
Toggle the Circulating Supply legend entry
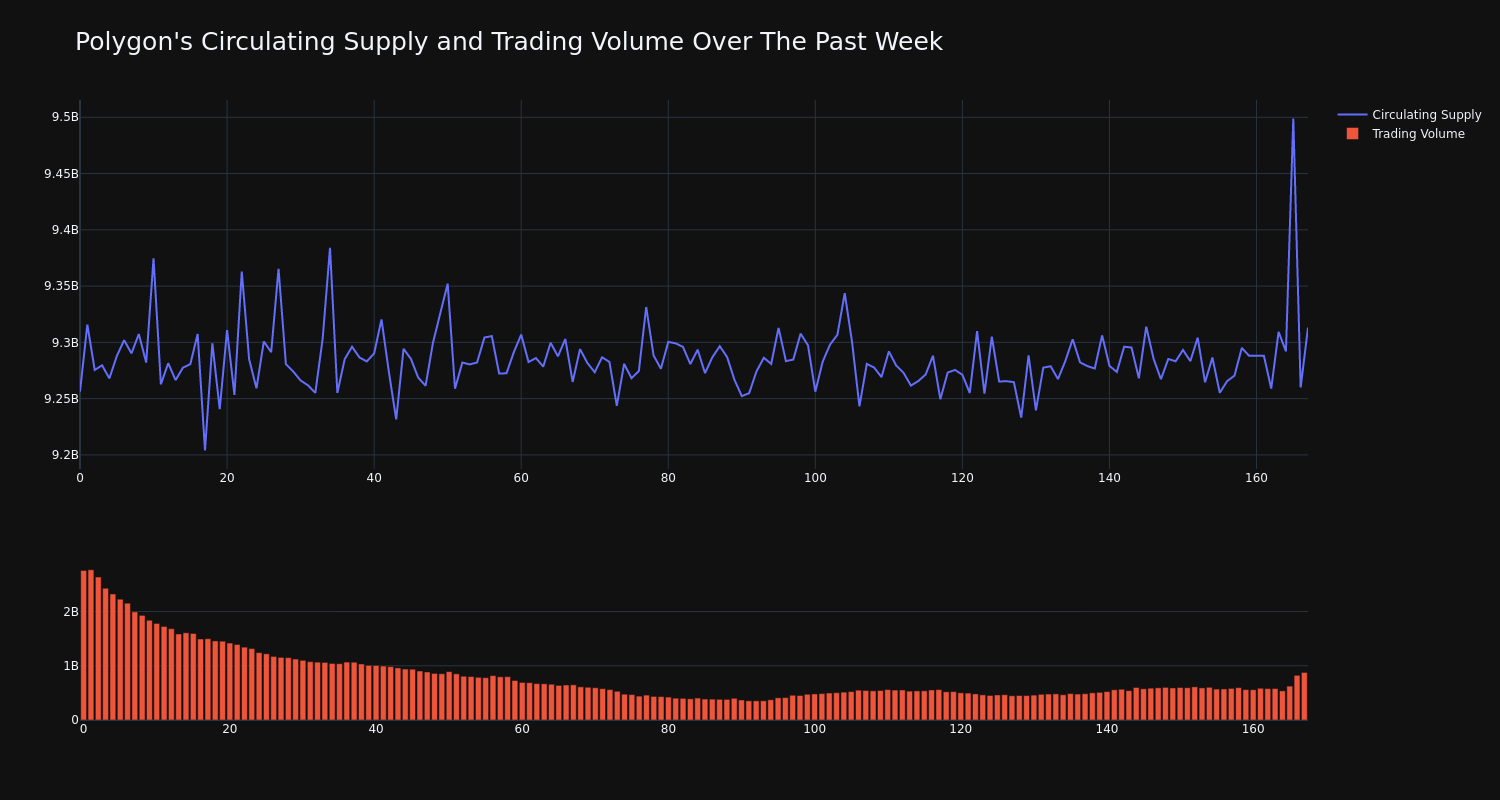(1409, 115)
